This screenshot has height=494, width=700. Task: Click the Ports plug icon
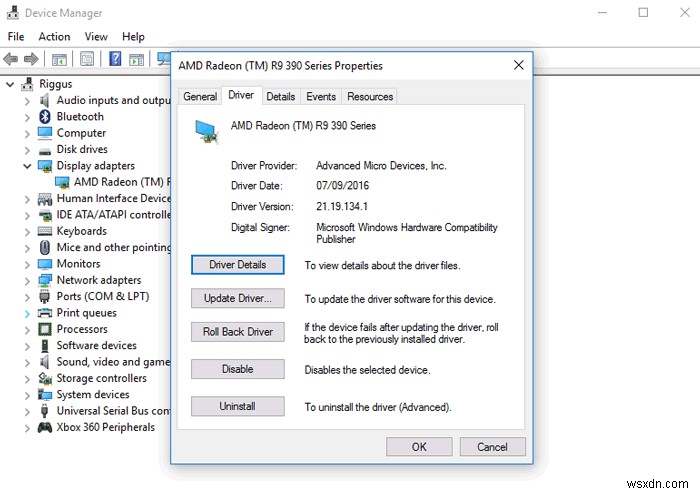45,296
